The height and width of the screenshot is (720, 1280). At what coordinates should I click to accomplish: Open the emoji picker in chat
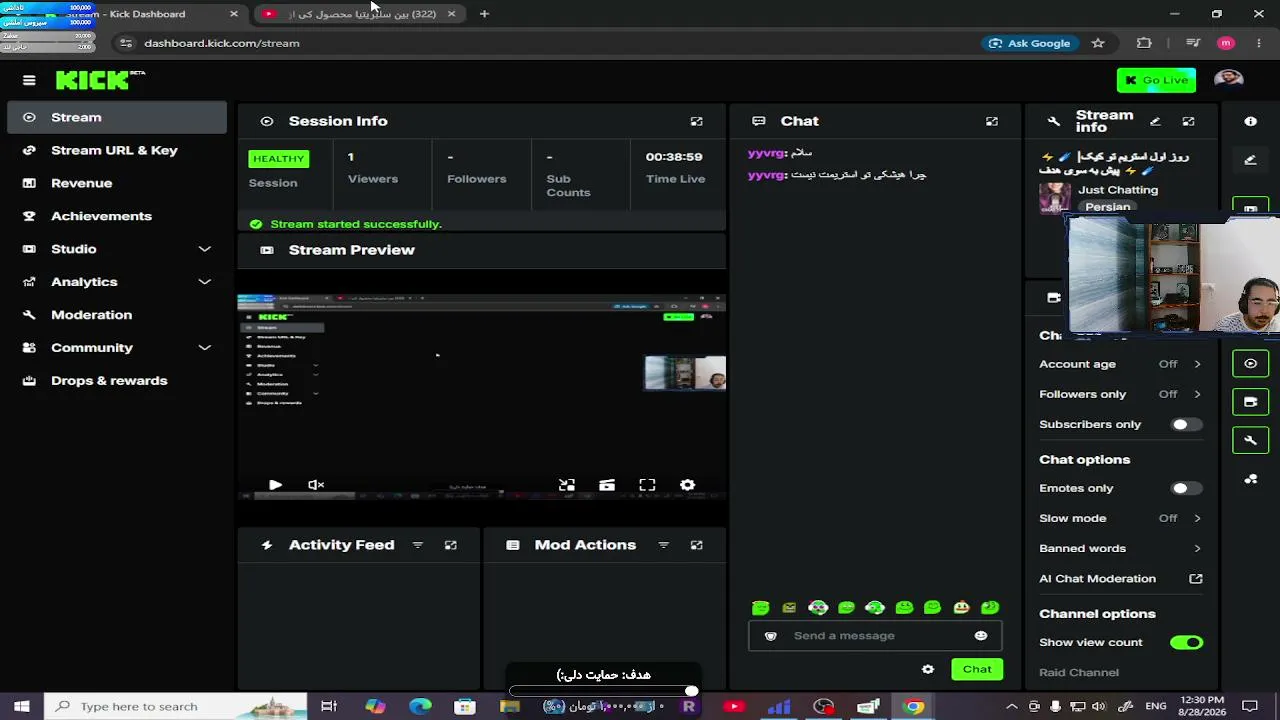981,636
